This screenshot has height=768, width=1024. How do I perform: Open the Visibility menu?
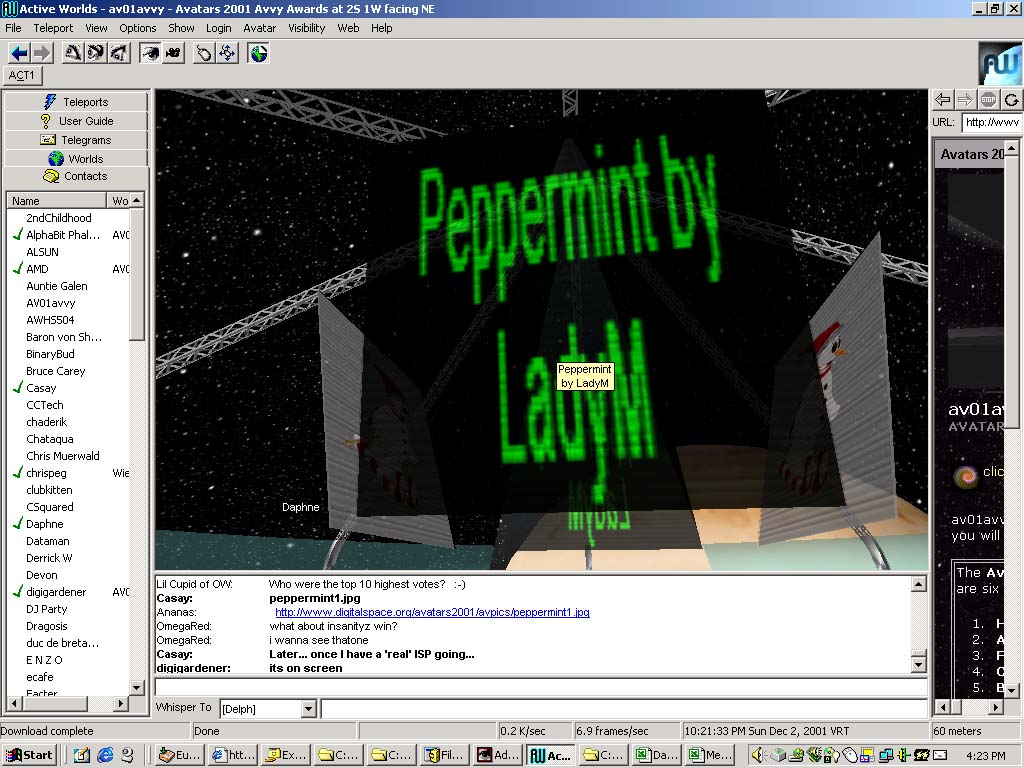[x=307, y=28]
